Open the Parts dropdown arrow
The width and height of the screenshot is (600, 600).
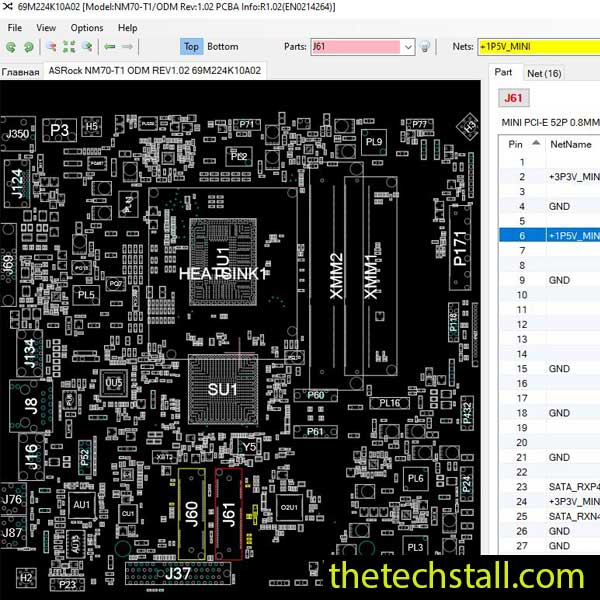[408, 47]
